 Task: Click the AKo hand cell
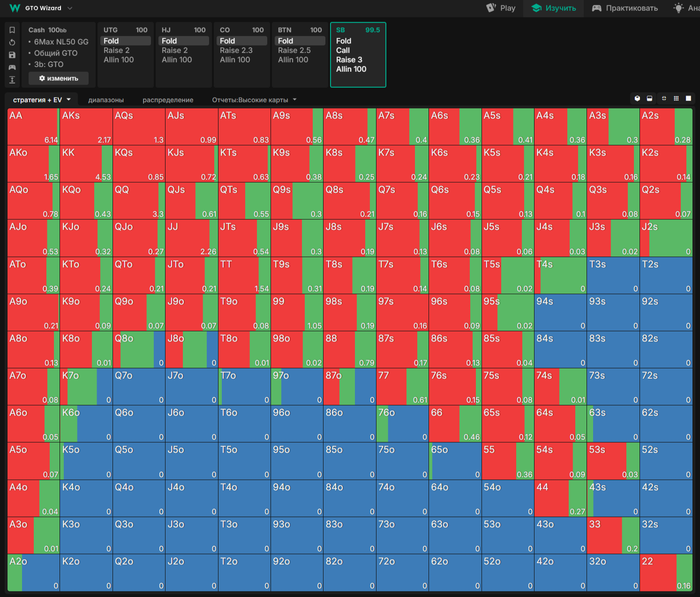(33, 164)
